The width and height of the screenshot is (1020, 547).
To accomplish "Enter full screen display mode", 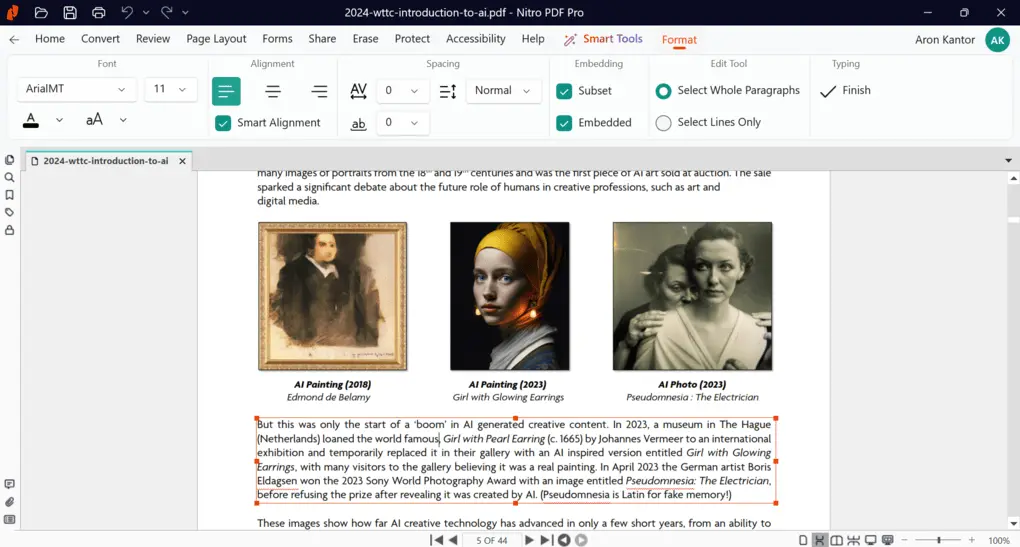I will click(x=870, y=540).
